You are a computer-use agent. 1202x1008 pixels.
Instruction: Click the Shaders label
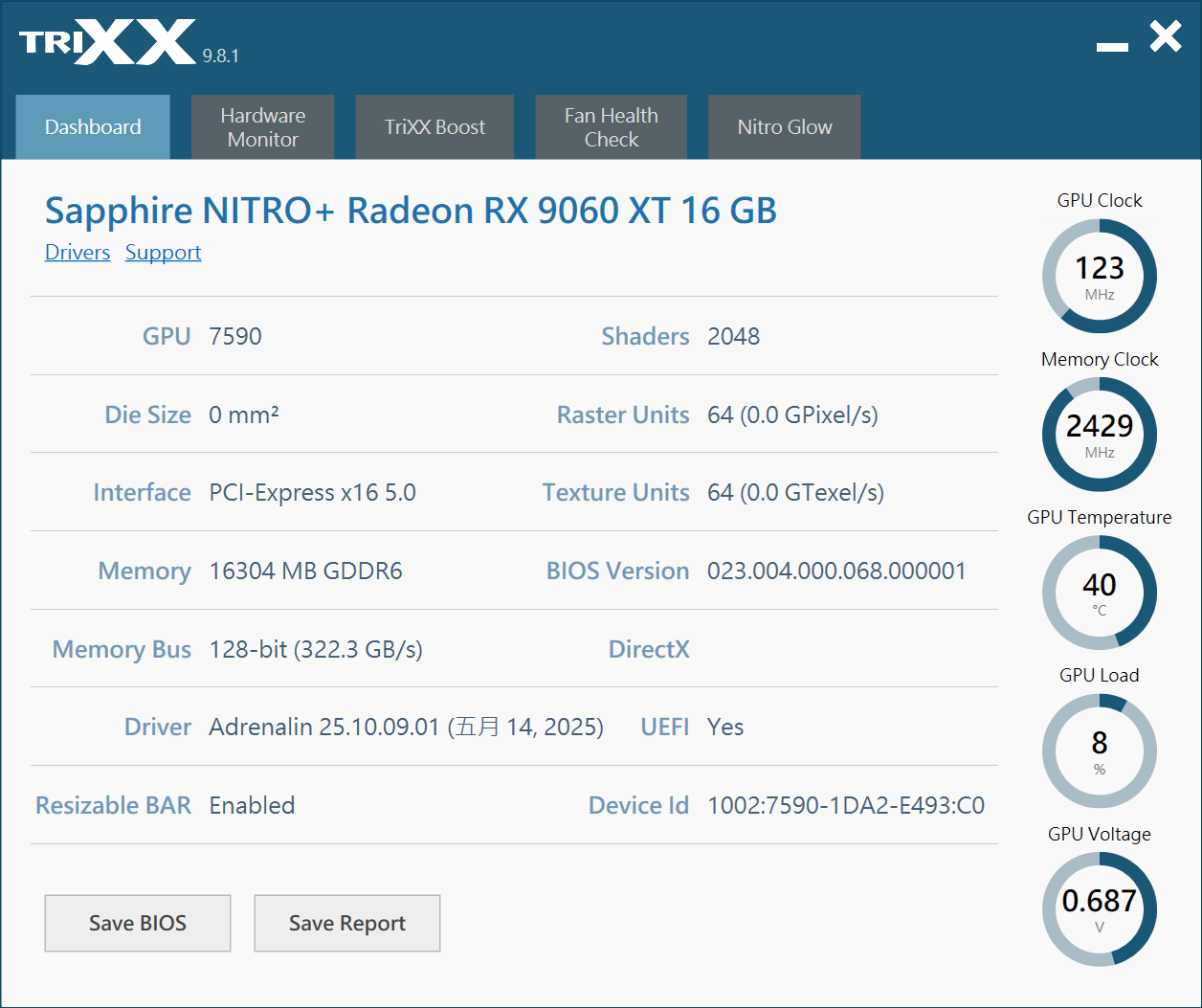(645, 336)
